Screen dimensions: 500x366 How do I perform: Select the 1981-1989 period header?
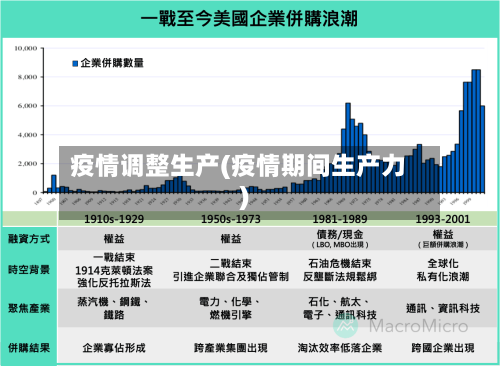pos(340,219)
